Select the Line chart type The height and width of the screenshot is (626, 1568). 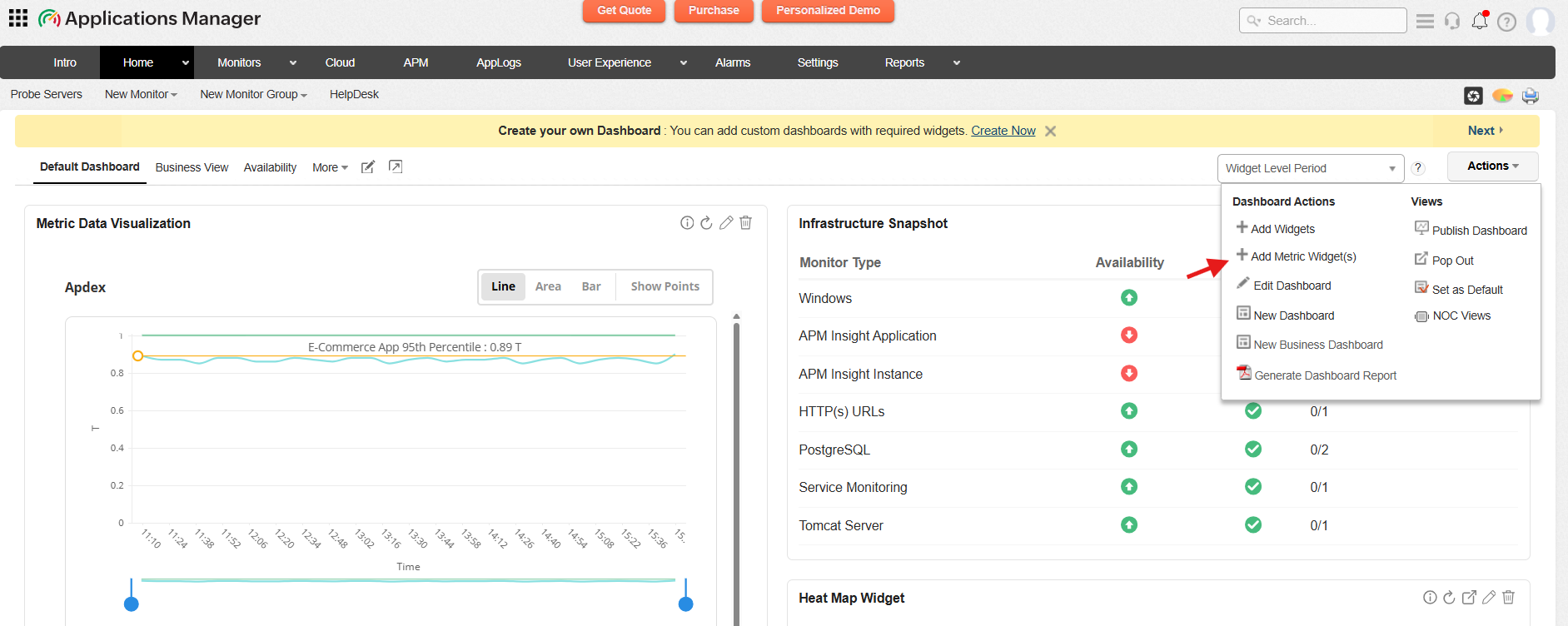point(503,286)
